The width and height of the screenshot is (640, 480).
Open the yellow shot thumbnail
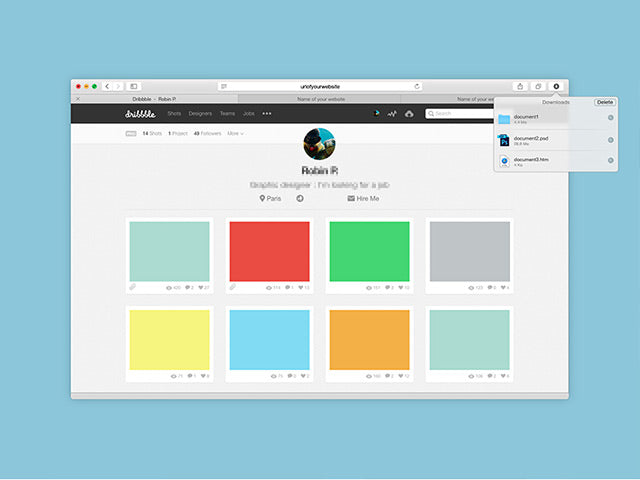169,340
